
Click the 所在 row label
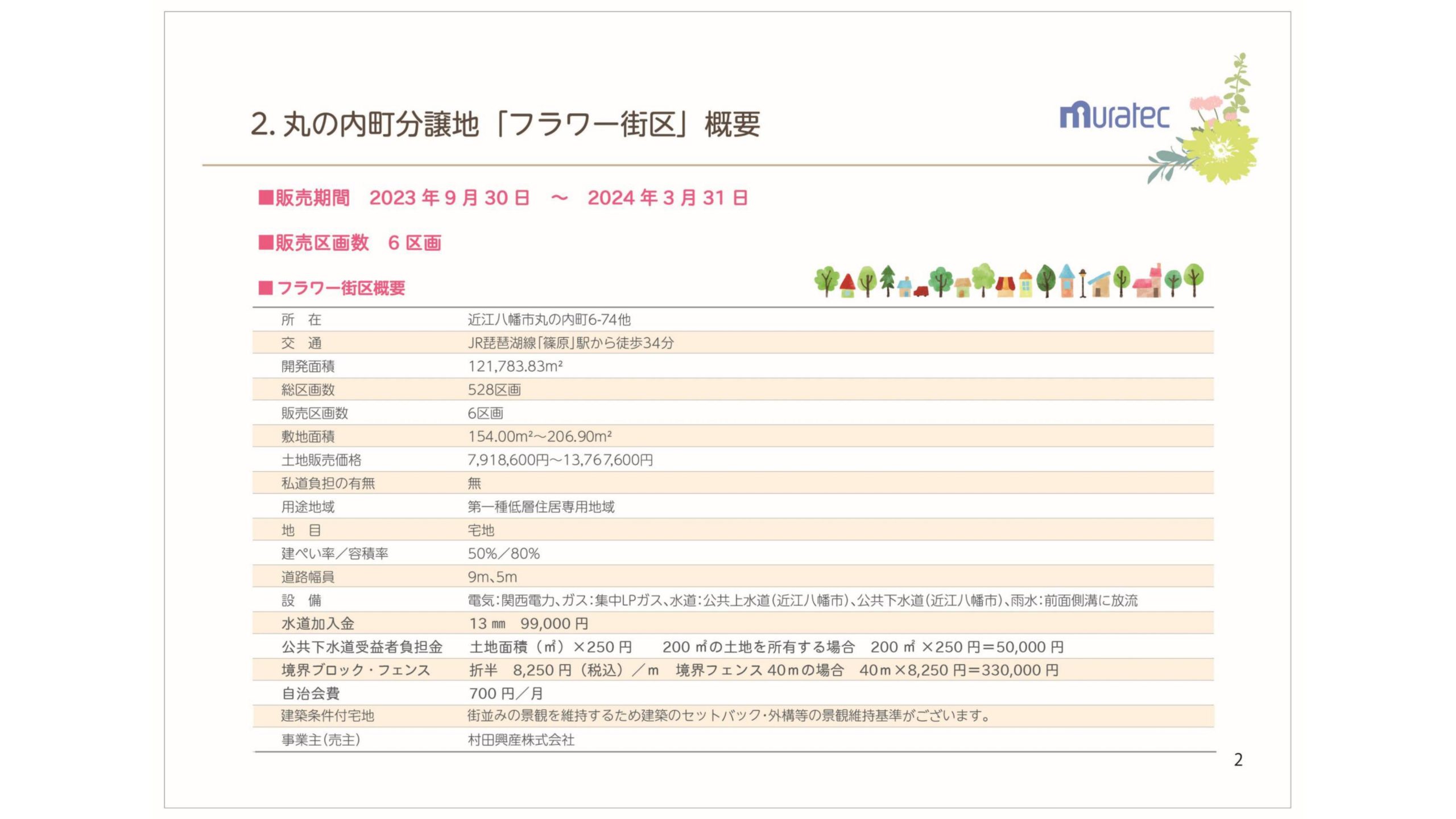click(301, 320)
